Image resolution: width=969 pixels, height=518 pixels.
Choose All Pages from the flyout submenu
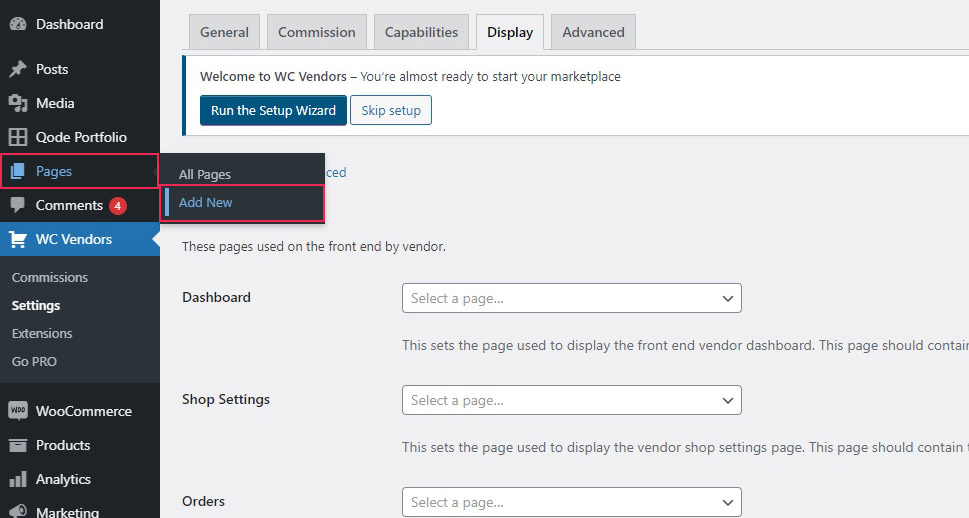[205, 174]
